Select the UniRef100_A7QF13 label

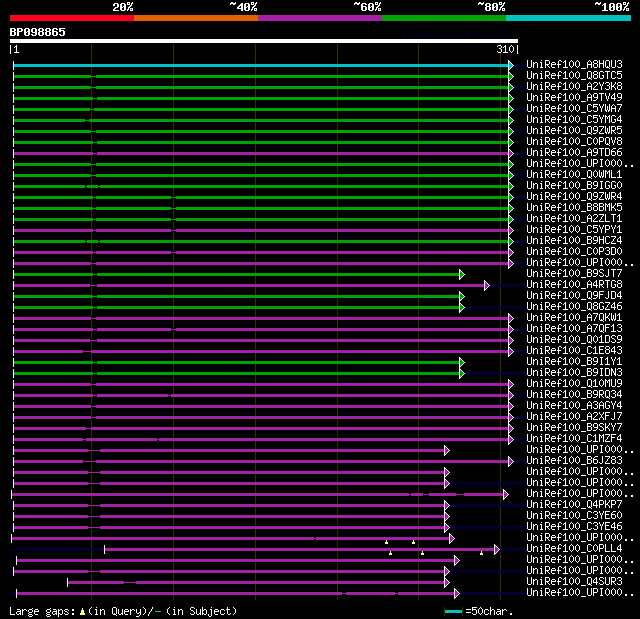[574, 328]
